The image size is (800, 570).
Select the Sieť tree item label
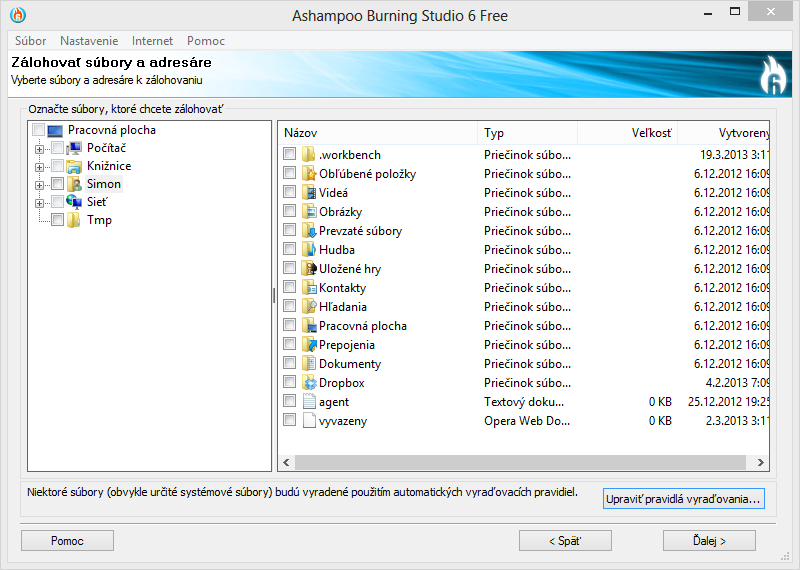pyautogui.click(x=97, y=202)
